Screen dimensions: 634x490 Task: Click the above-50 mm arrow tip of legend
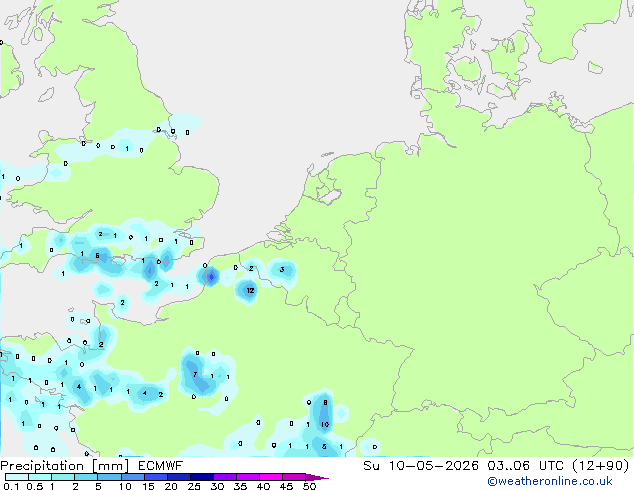(318, 477)
